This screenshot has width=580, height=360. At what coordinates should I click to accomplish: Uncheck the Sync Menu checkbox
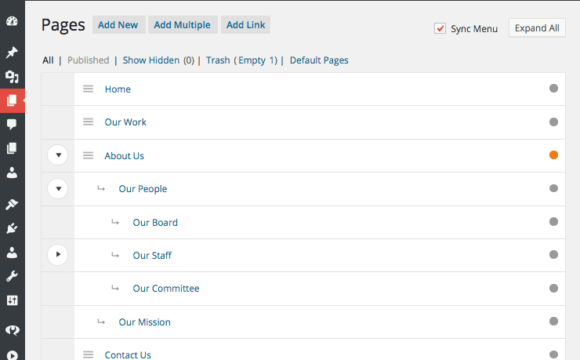tap(440, 28)
